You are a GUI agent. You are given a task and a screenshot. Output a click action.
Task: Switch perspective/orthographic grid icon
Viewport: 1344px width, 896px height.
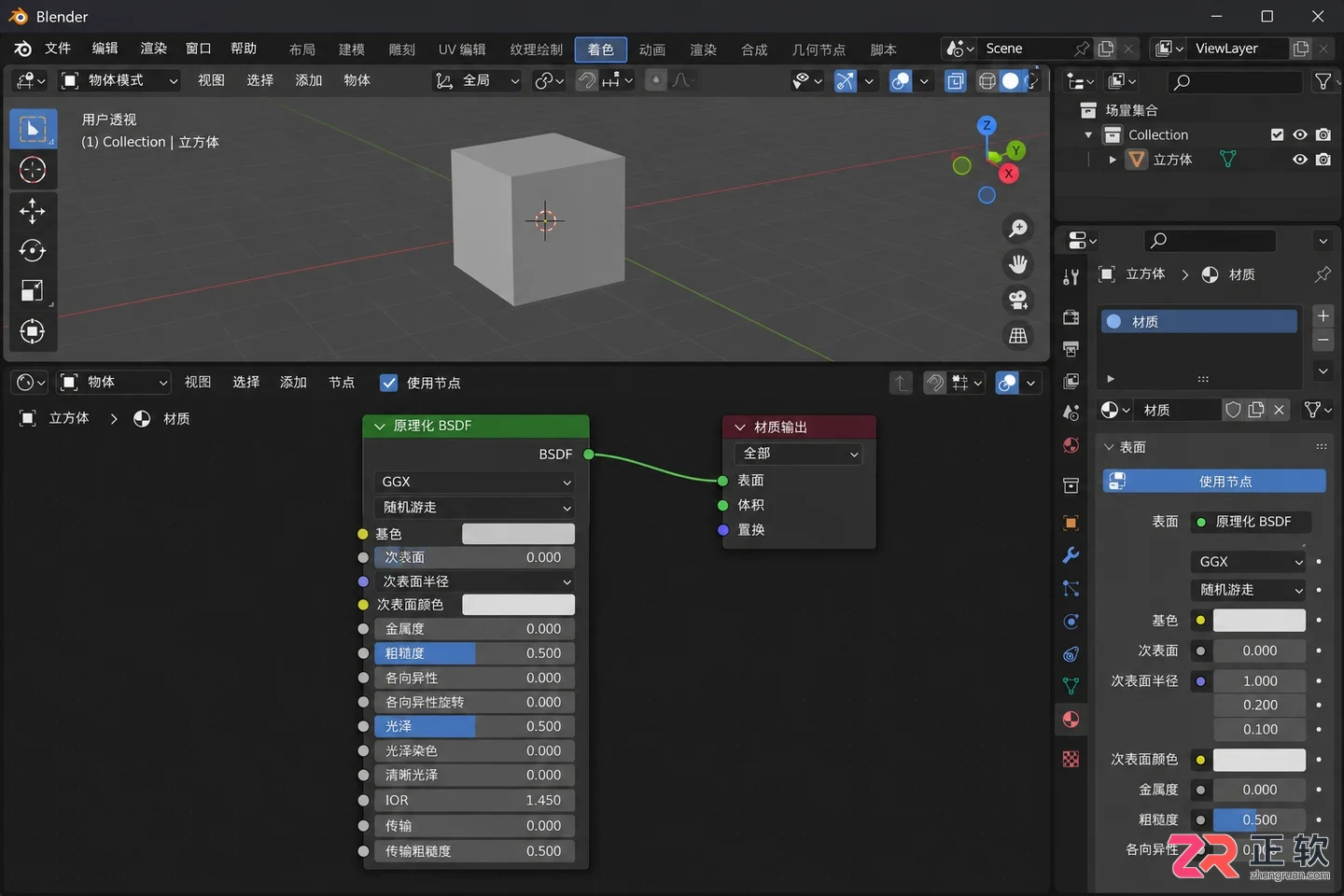click(x=1018, y=335)
